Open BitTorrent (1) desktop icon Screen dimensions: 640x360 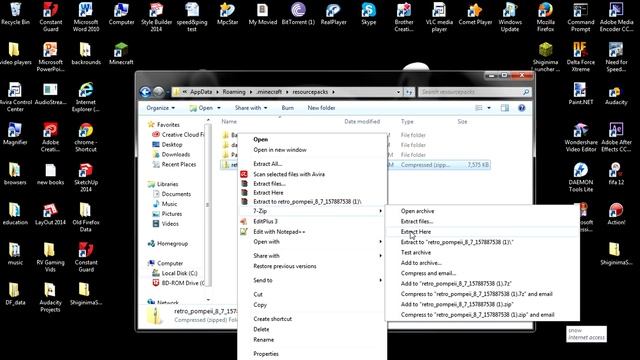coord(298,13)
